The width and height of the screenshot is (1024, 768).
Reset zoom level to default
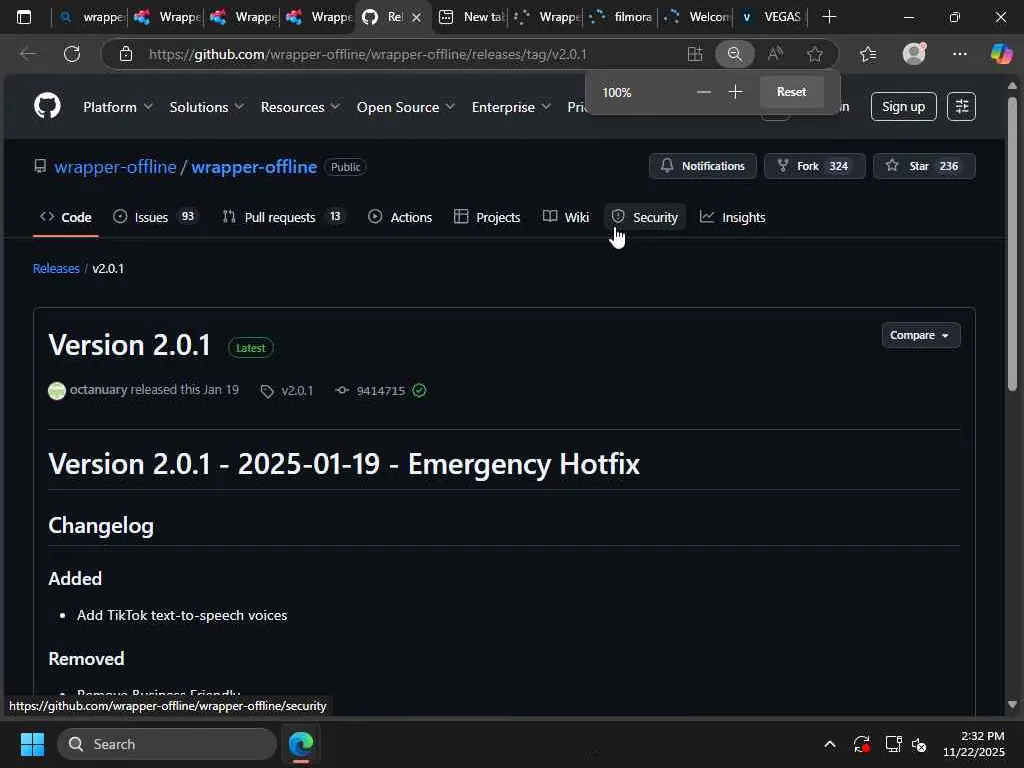[x=792, y=92]
